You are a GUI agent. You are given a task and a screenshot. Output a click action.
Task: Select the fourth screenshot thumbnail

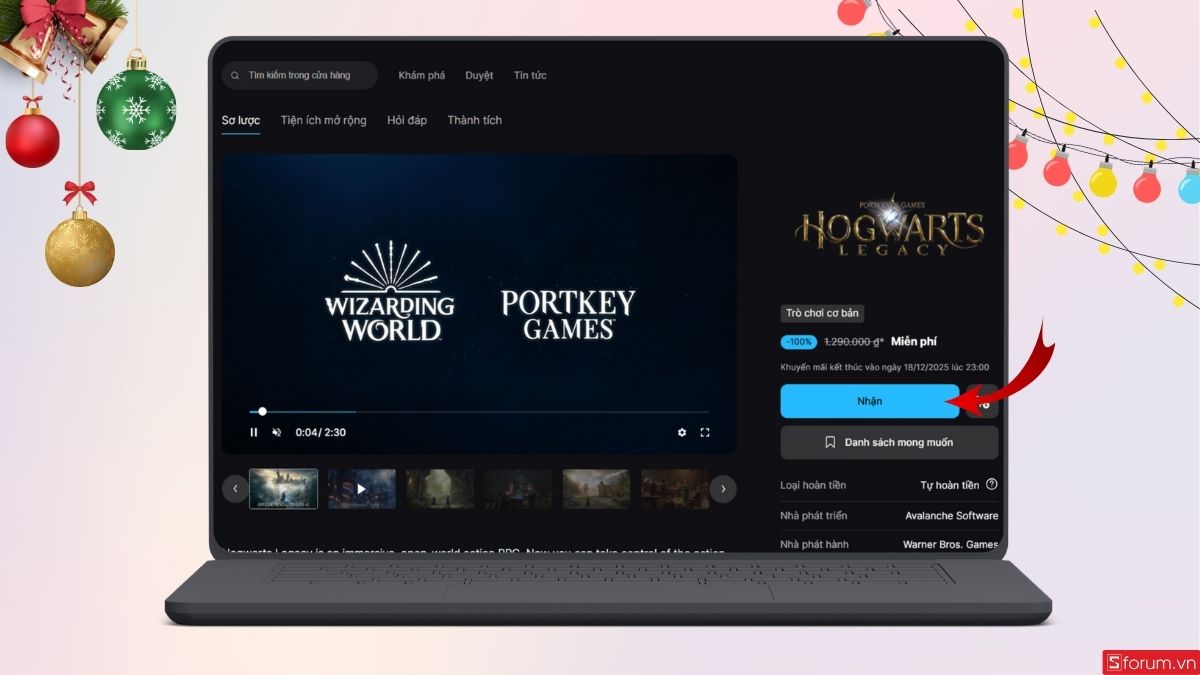pos(518,489)
